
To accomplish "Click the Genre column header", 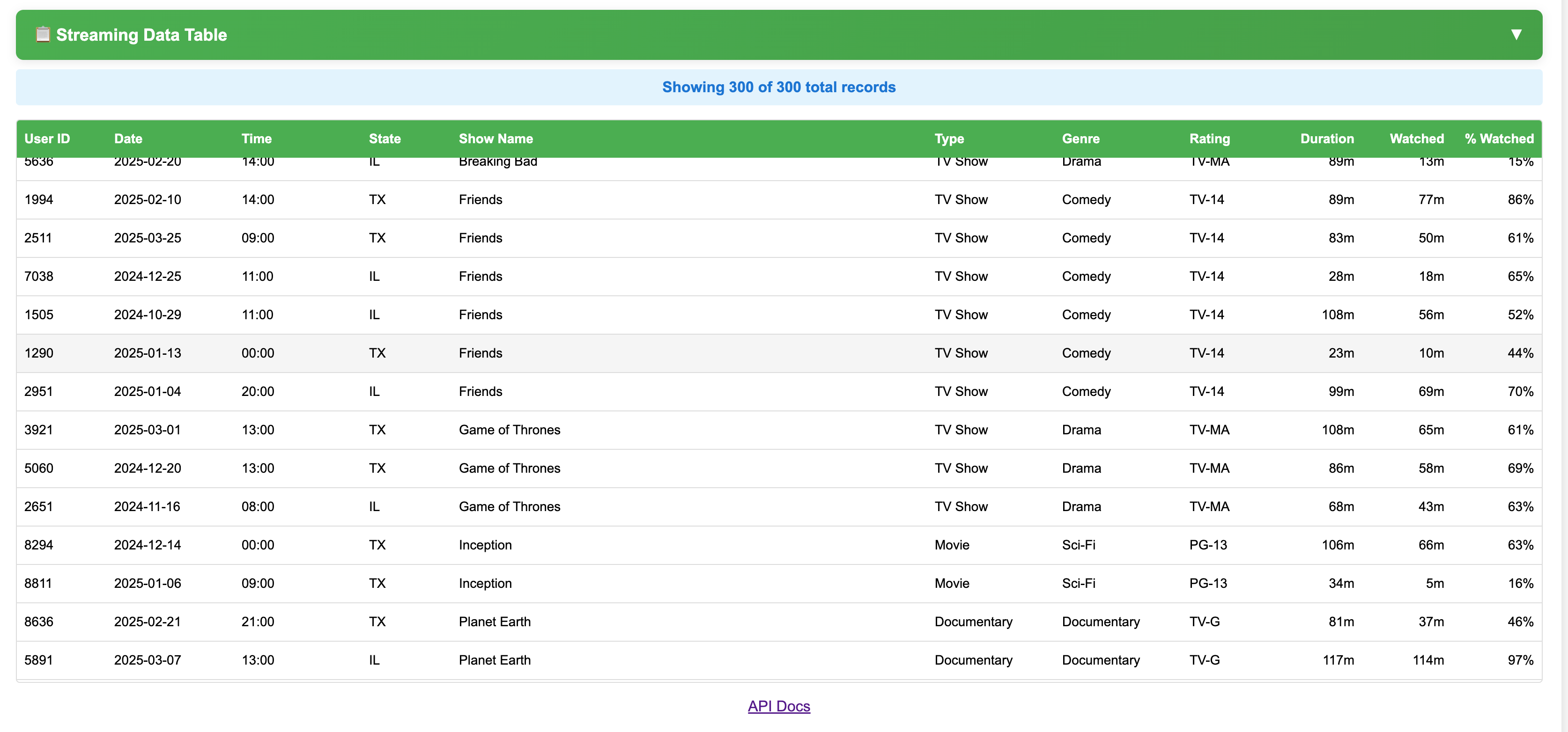I will (1080, 139).
